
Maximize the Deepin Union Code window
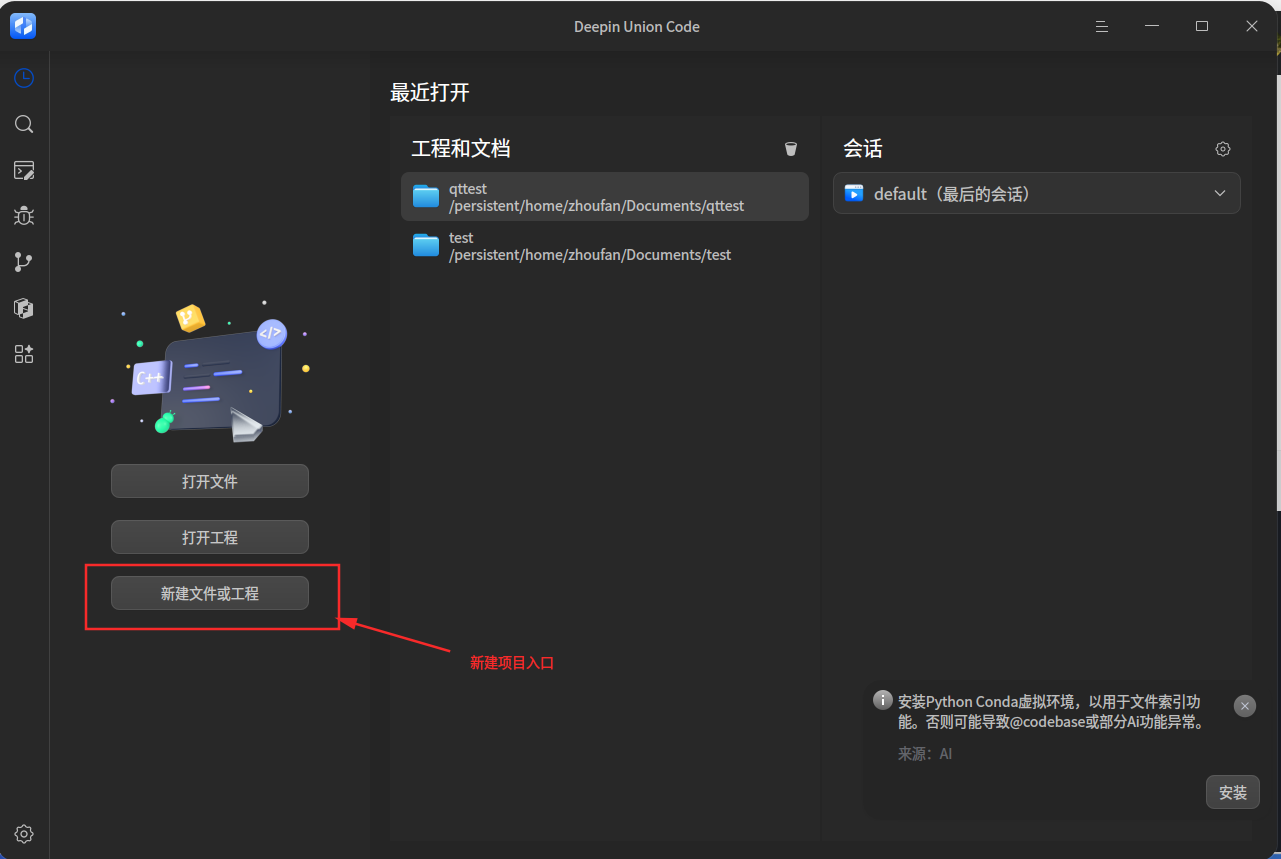coord(1202,27)
